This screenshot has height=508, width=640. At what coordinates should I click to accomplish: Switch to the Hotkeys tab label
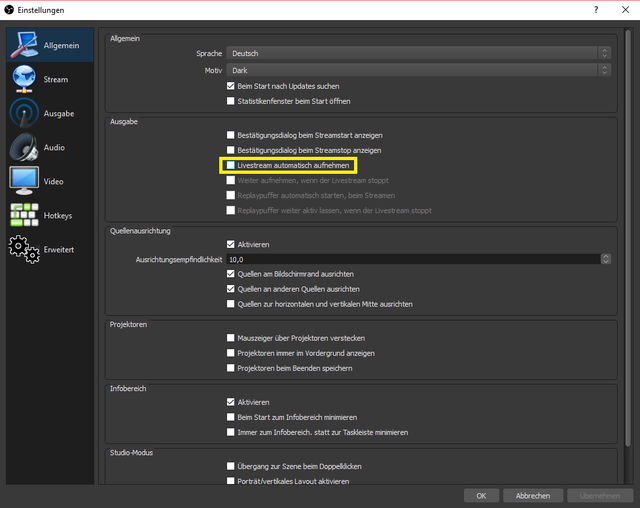coord(58,215)
